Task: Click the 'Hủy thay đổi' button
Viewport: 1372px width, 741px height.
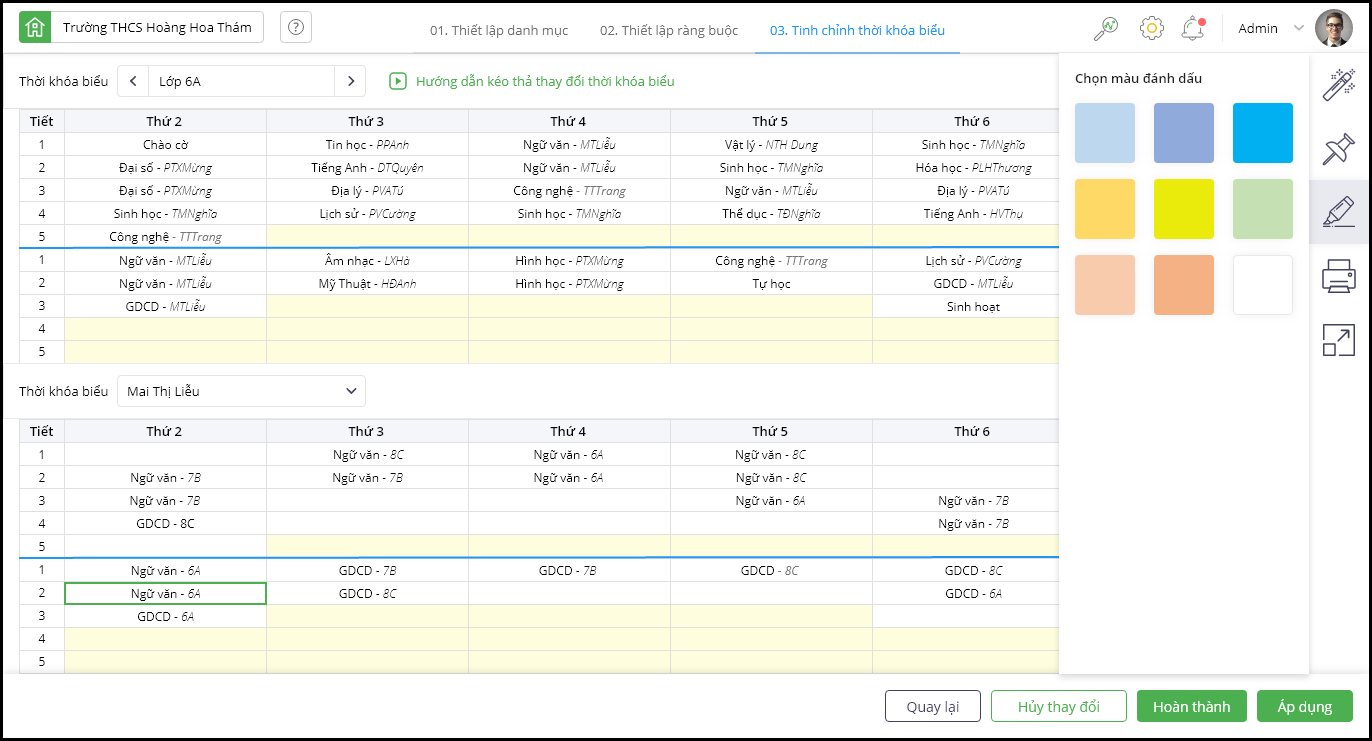Action: tap(1058, 706)
